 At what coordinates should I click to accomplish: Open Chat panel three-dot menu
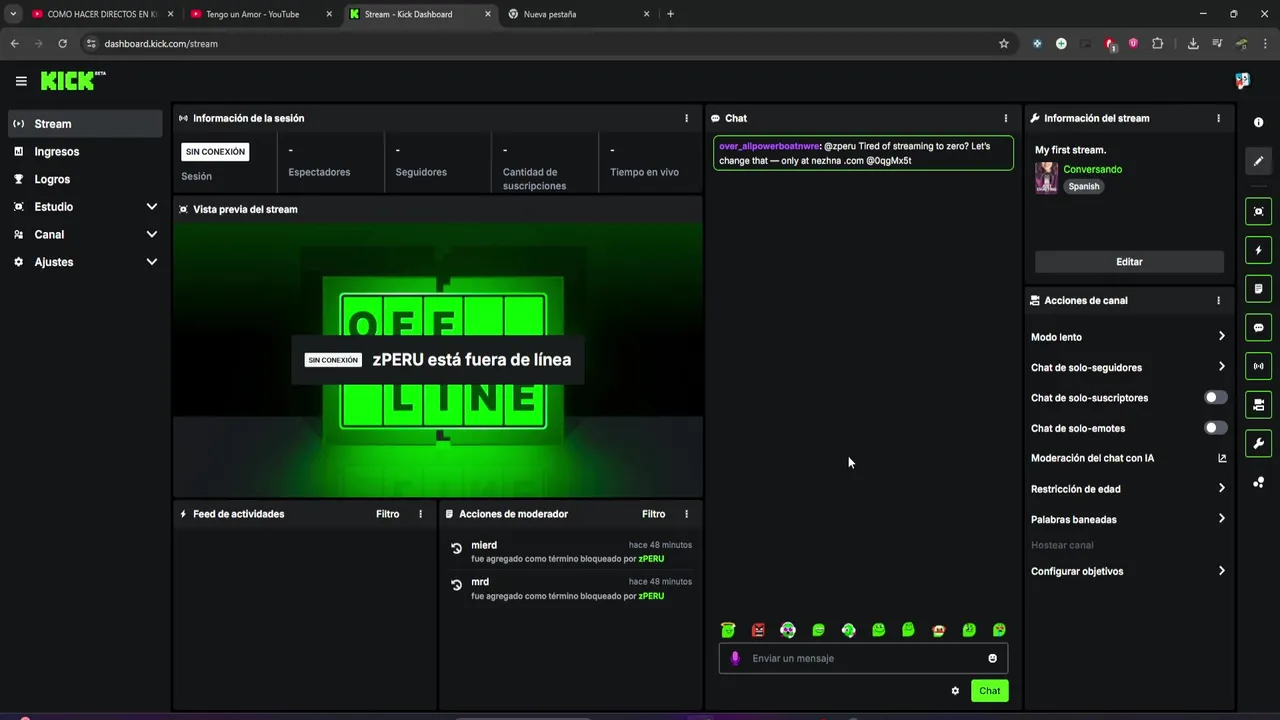click(1006, 118)
